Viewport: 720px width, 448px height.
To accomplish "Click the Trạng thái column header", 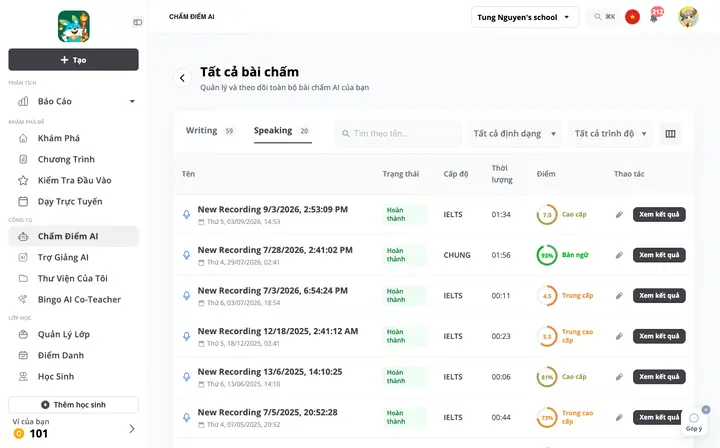I will (401, 174).
